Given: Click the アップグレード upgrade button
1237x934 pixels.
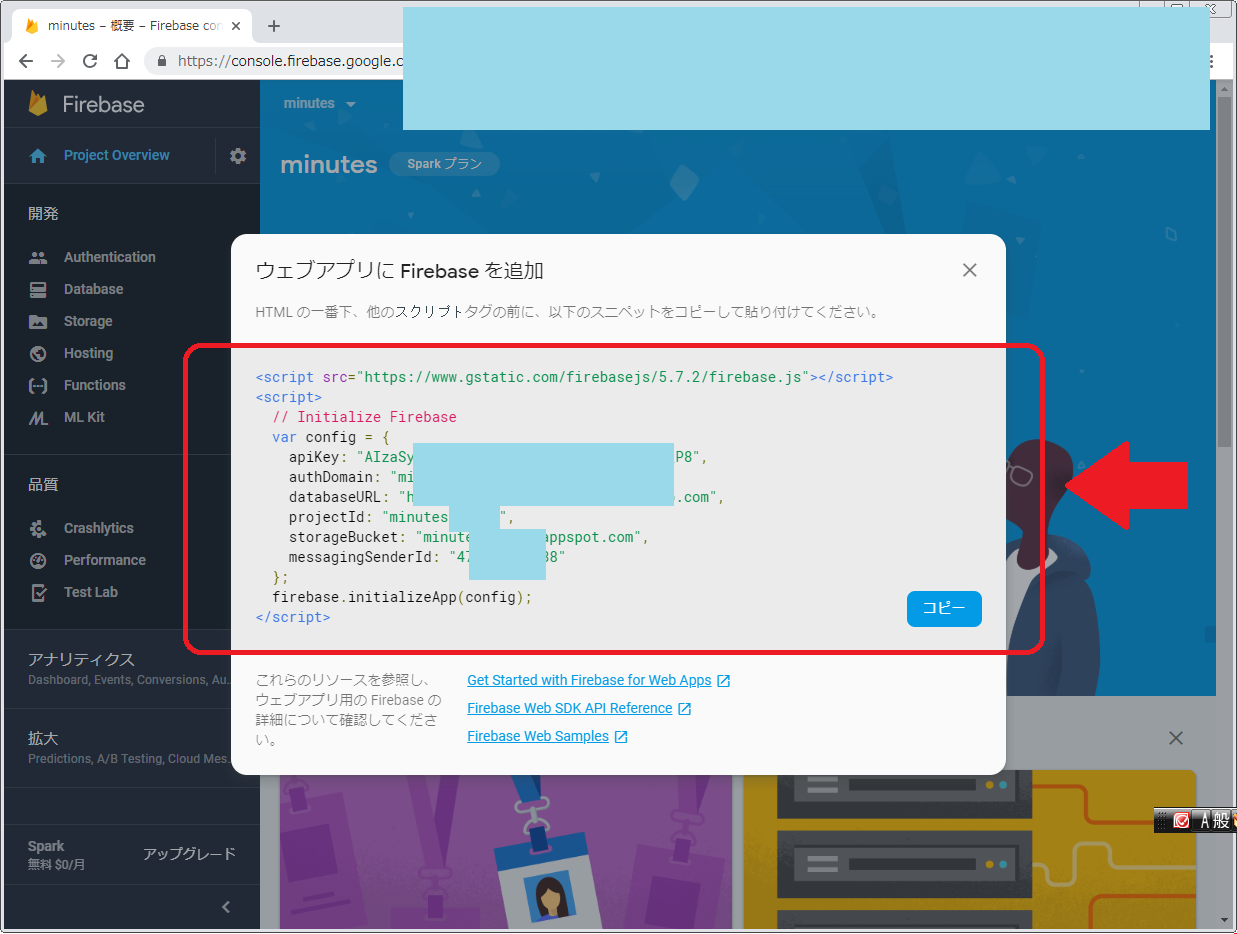Looking at the screenshot, I should pos(189,854).
